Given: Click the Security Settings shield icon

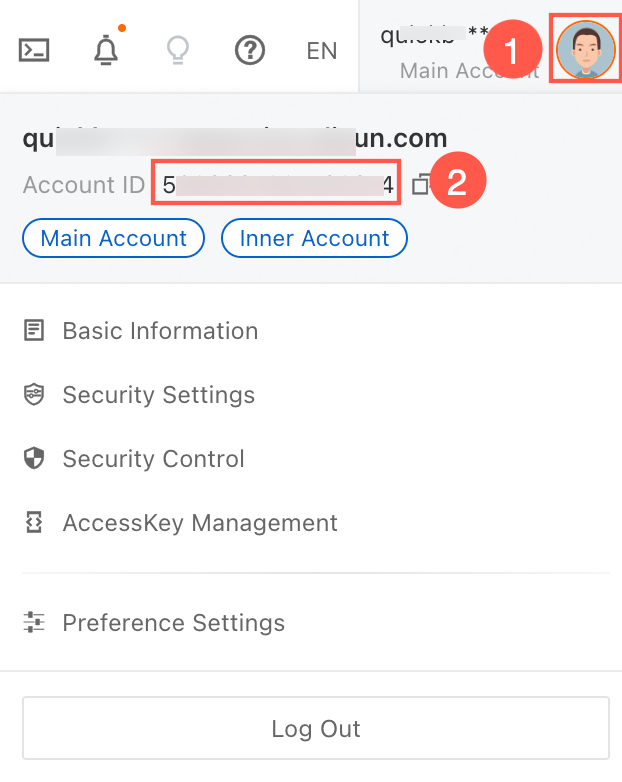Looking at the screenshot, I should tap(34, 394).
